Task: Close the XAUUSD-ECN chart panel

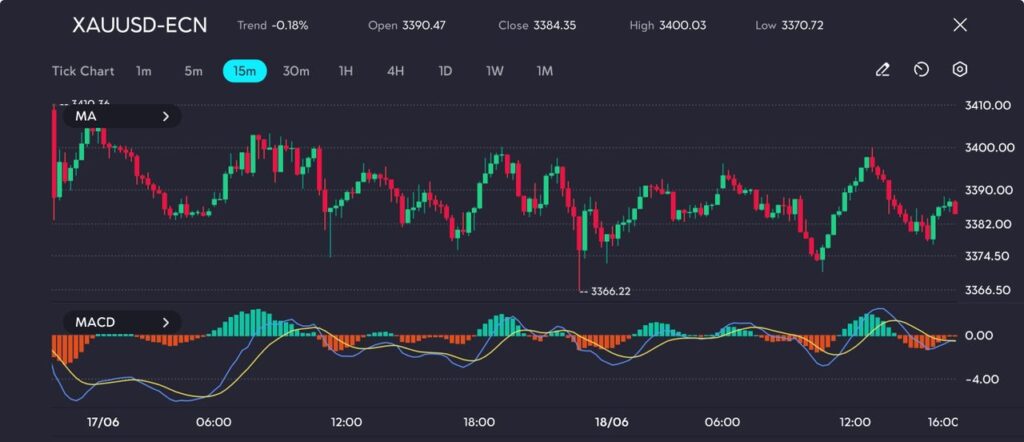Action: (960, 25)
